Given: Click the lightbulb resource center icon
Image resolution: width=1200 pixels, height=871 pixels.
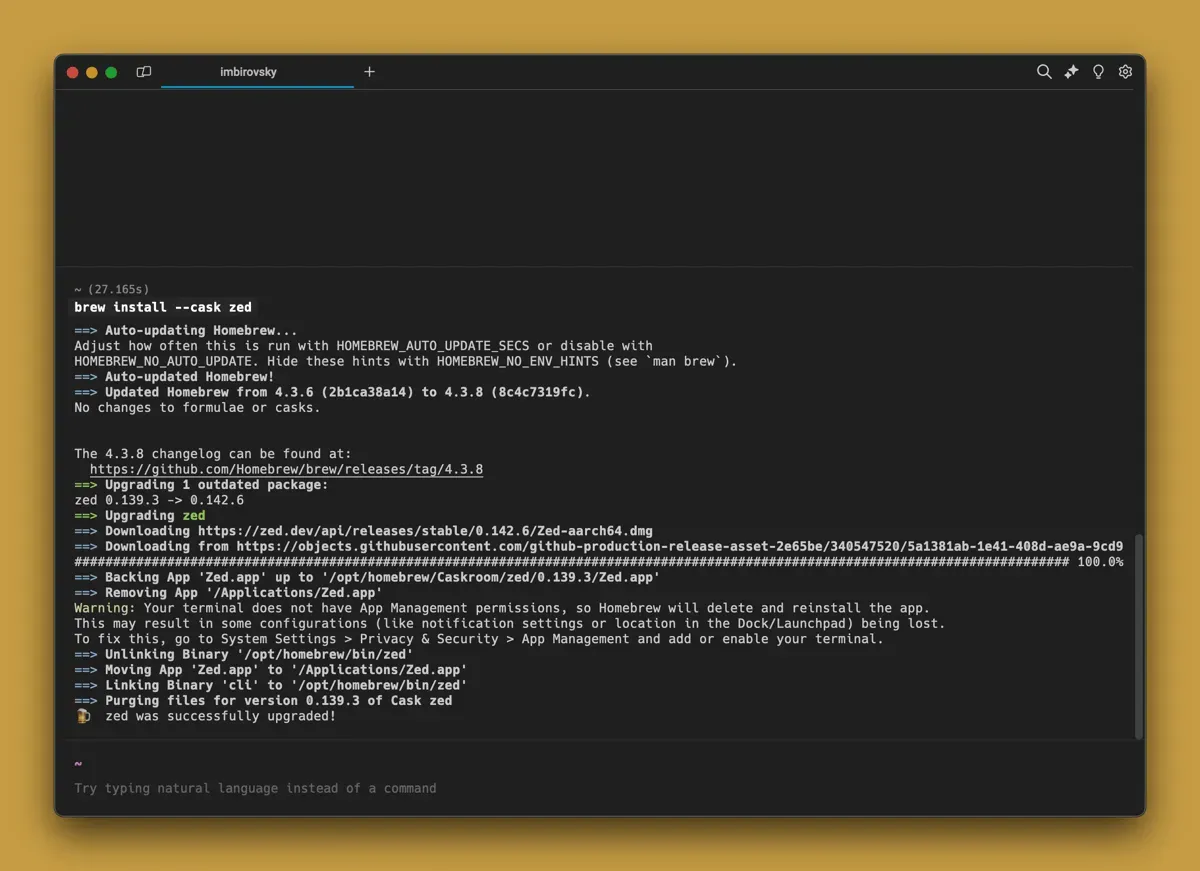Looking at the screenshot, I should coord(1098,72).
